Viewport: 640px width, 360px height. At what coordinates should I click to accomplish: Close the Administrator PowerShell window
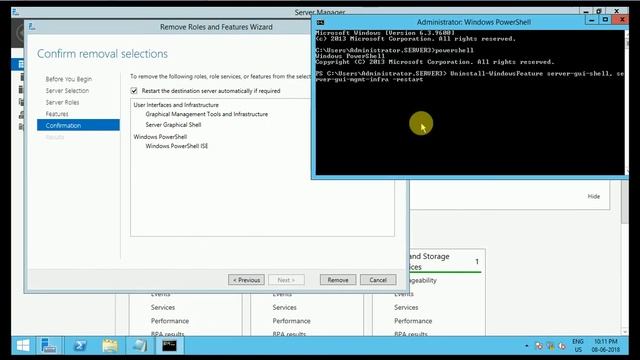coord(622,20)
